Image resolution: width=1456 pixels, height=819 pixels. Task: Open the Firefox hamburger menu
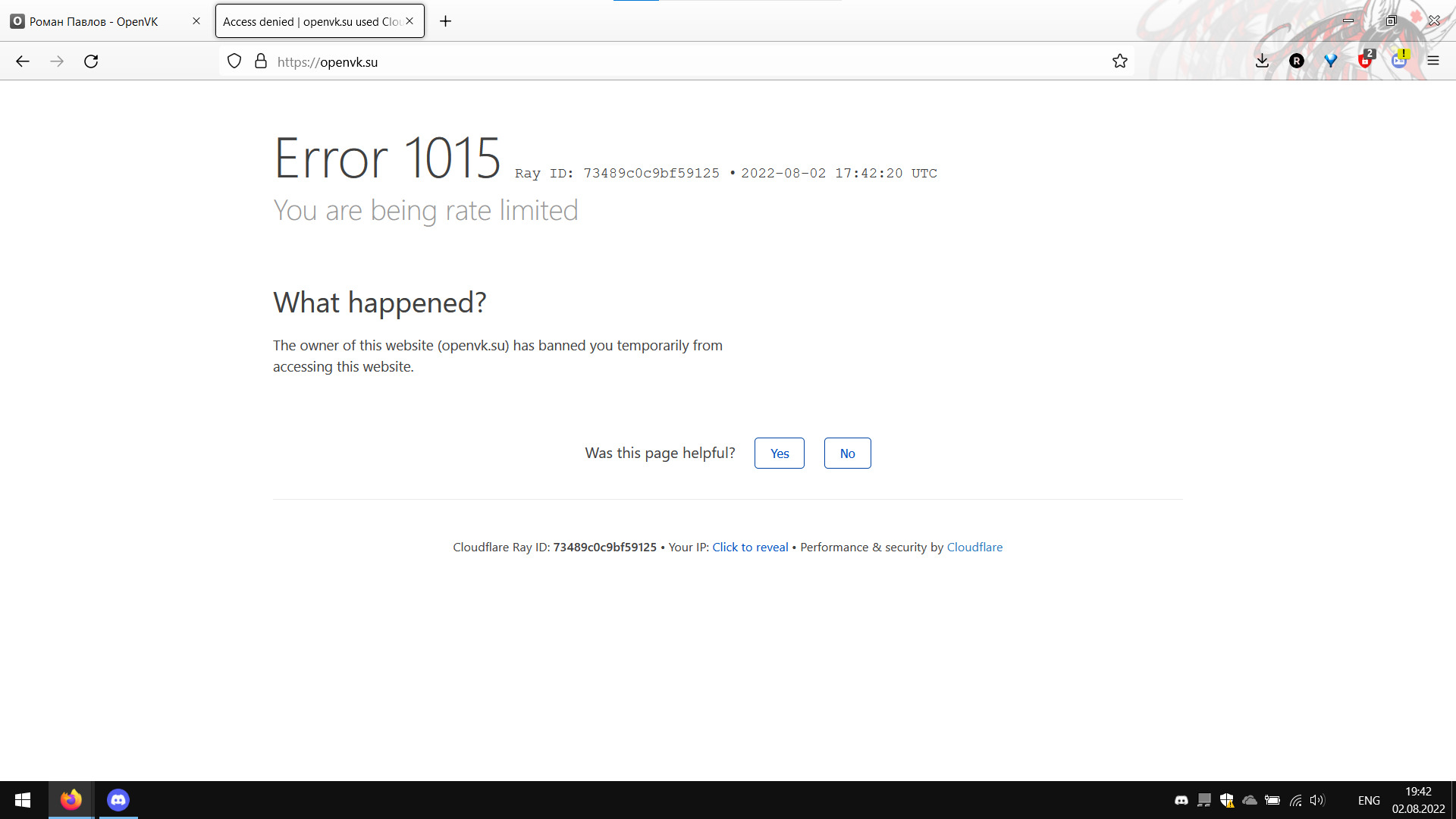tap(1433, 61)
